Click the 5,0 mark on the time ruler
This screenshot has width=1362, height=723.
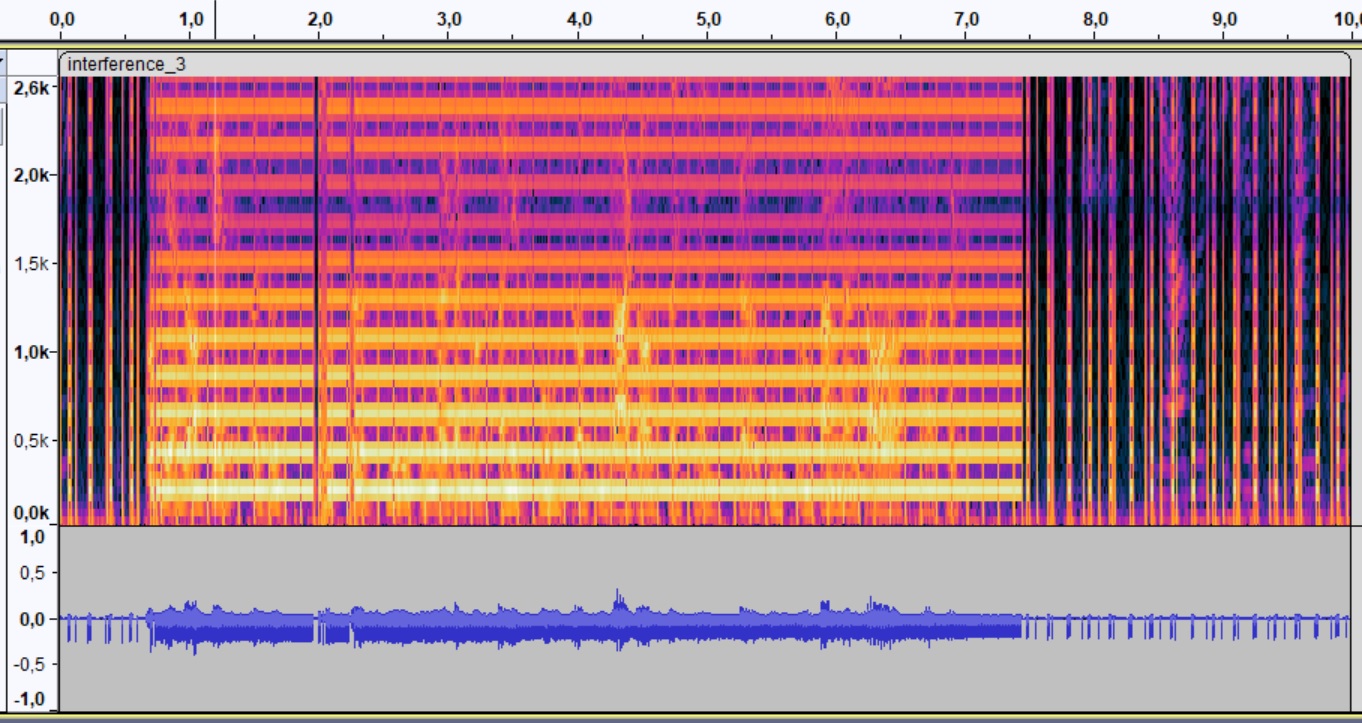[708, 19]
